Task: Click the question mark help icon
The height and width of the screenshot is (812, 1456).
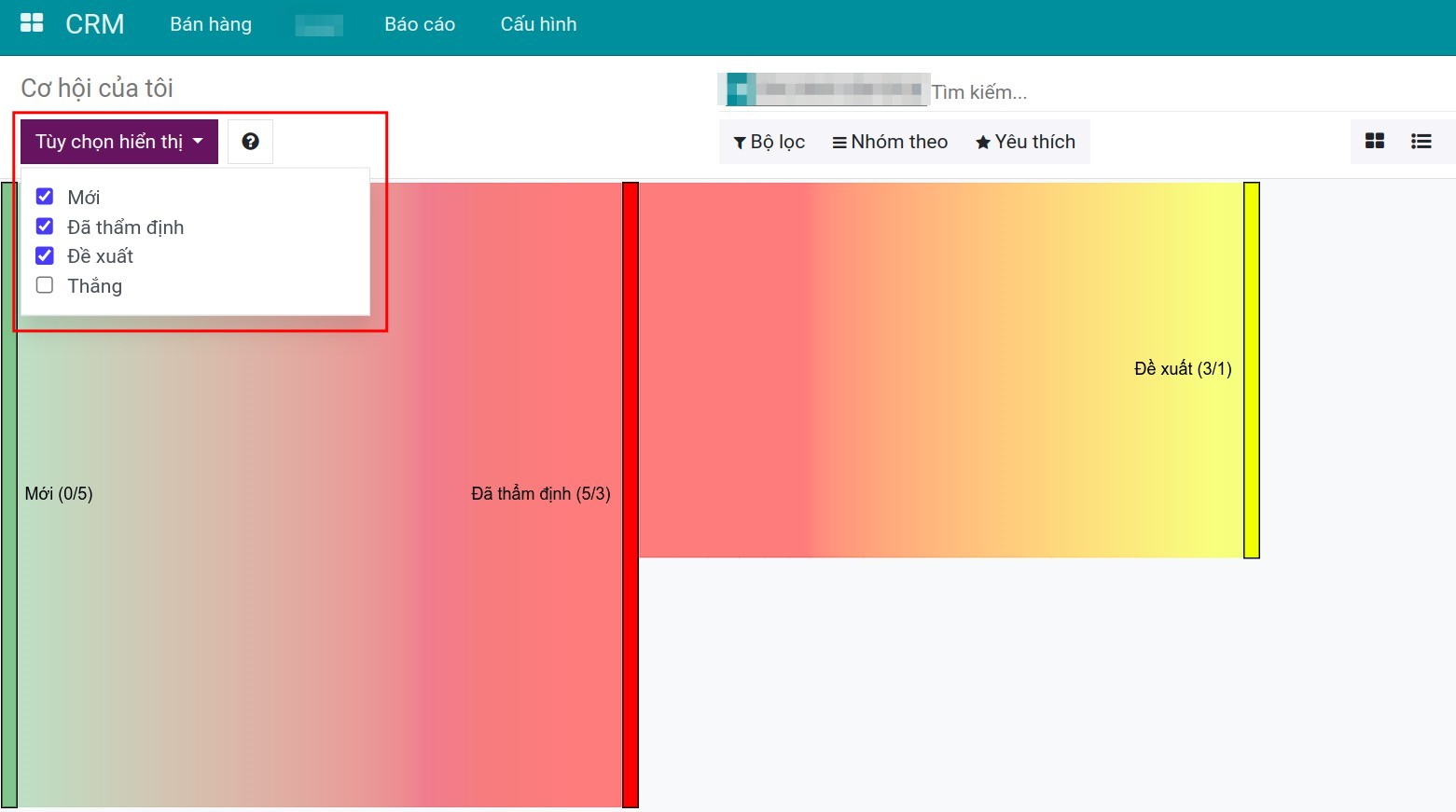Action: point(250,142)
